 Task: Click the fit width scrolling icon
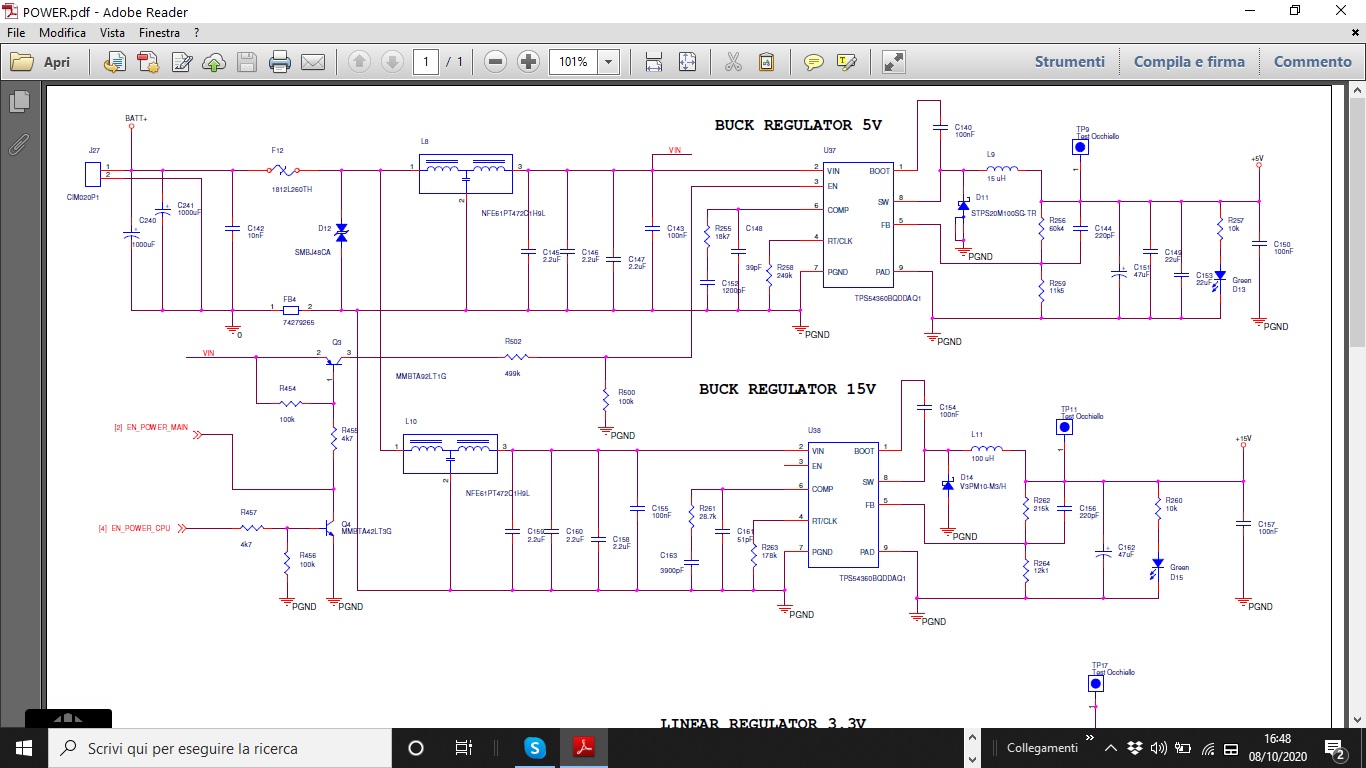coord(653,62)
